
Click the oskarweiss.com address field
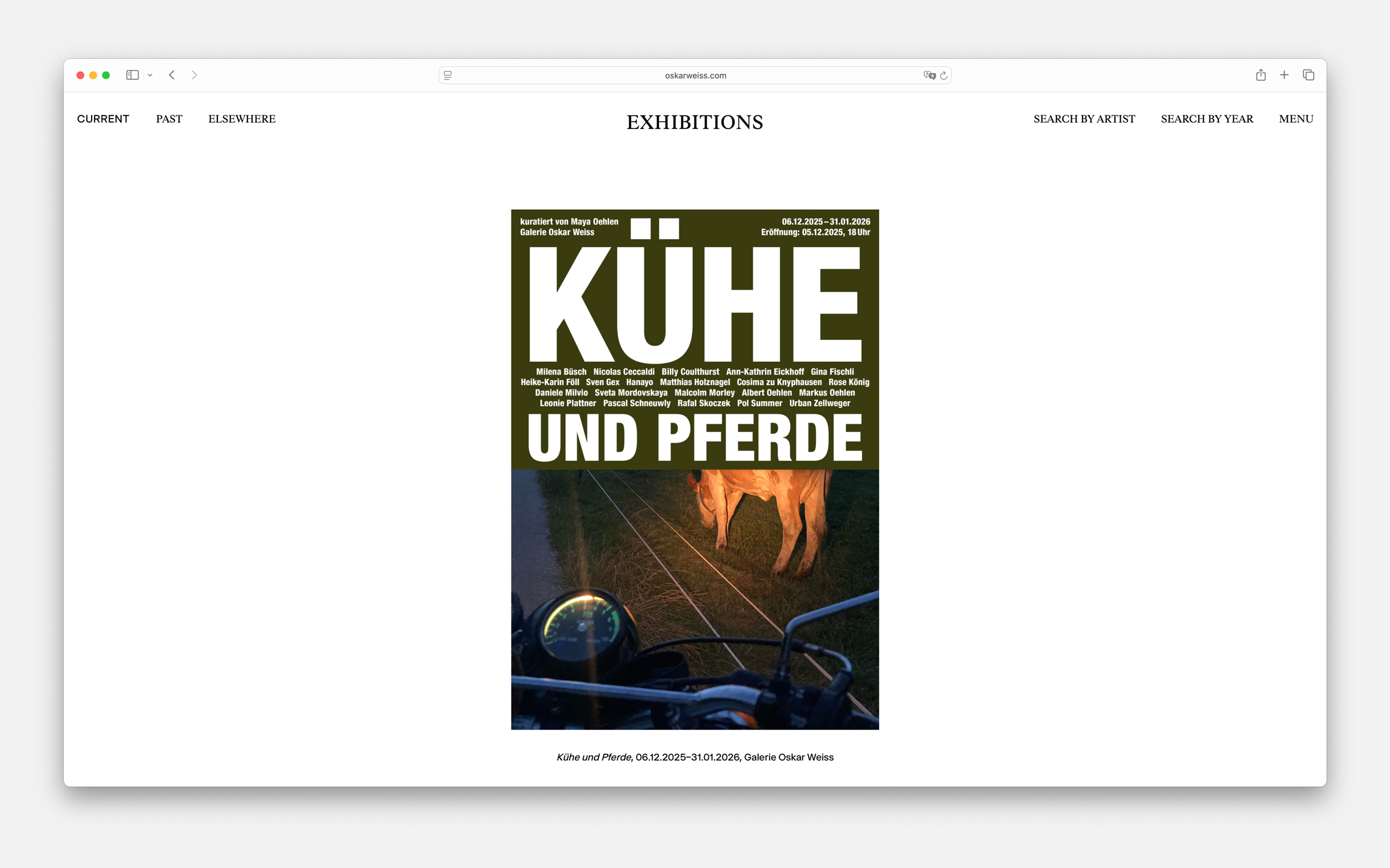coord(695,75)
